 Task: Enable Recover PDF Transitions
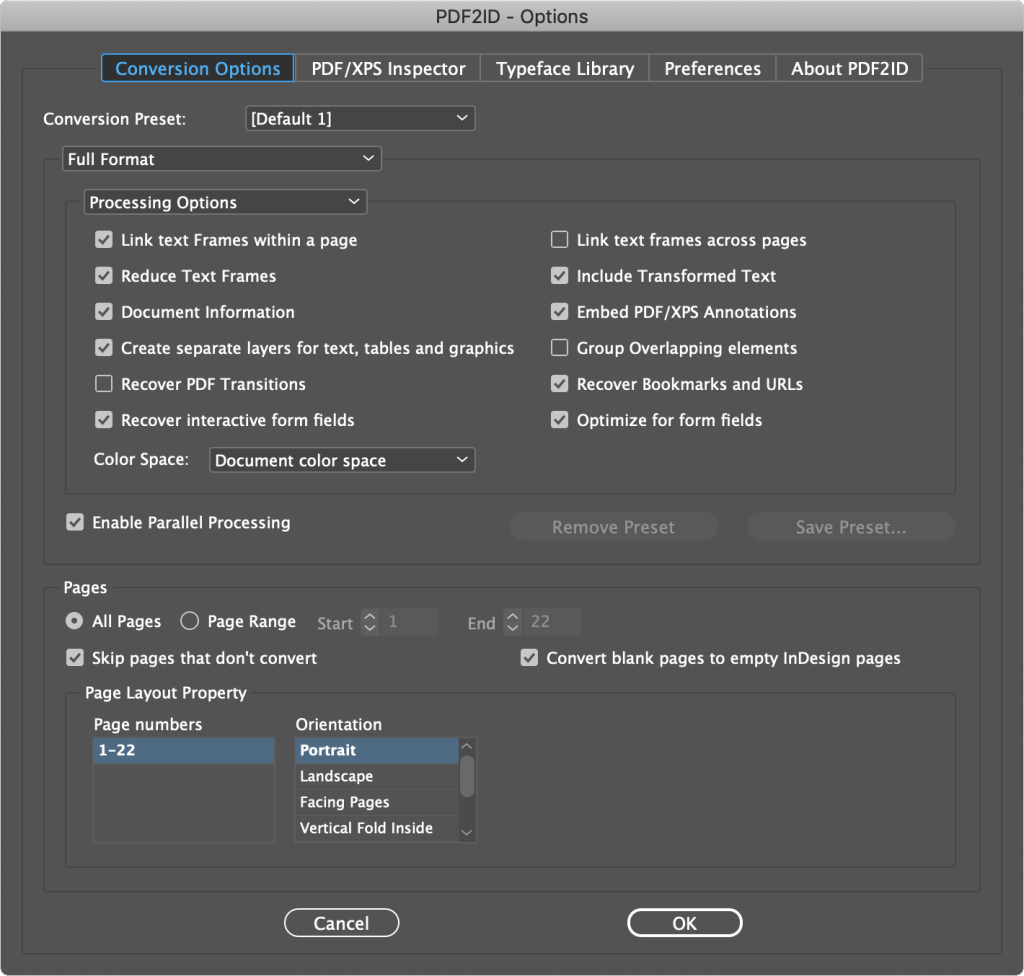pos(104,383)
